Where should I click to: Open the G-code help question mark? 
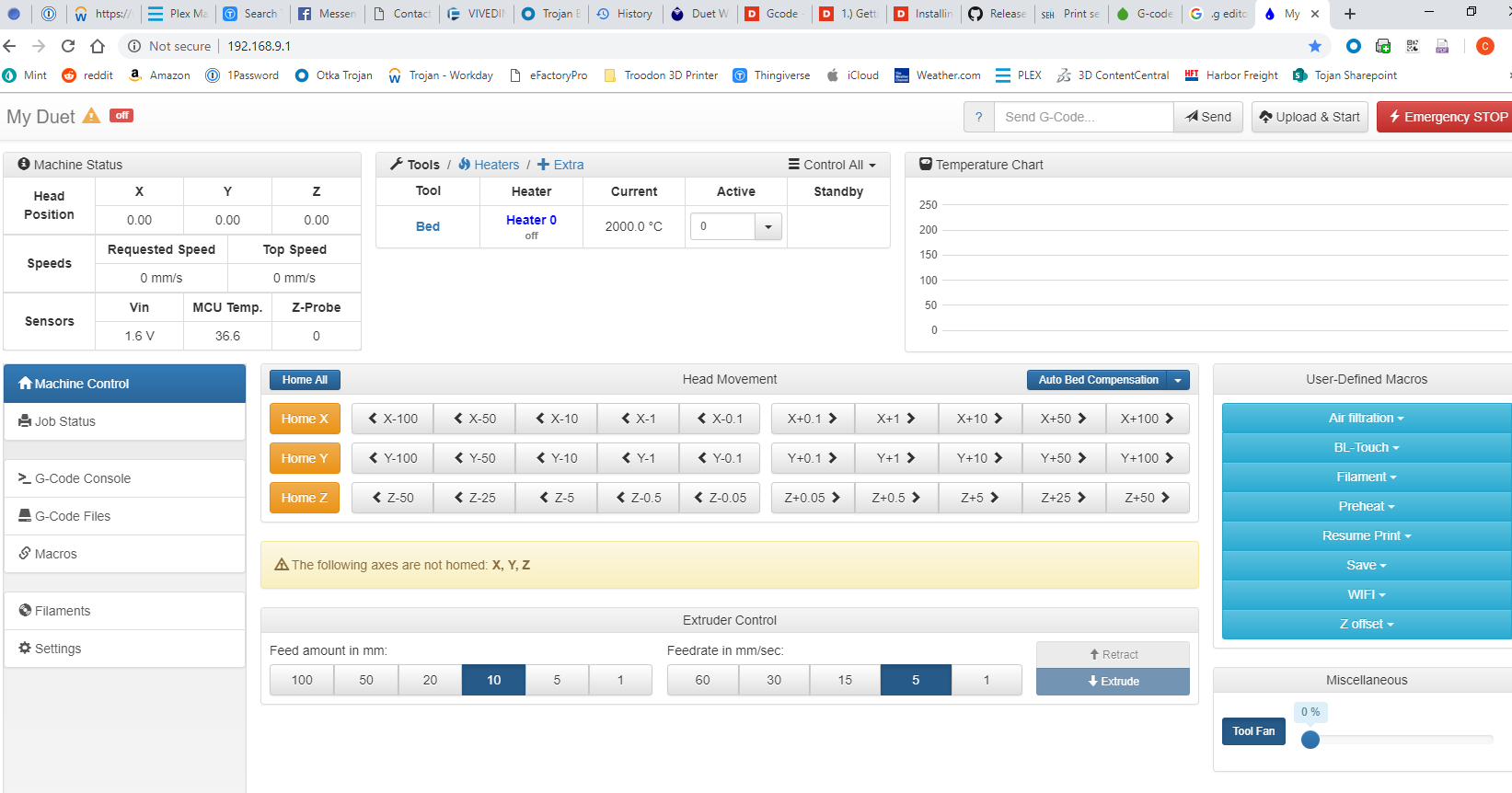(x=979, y=117)
